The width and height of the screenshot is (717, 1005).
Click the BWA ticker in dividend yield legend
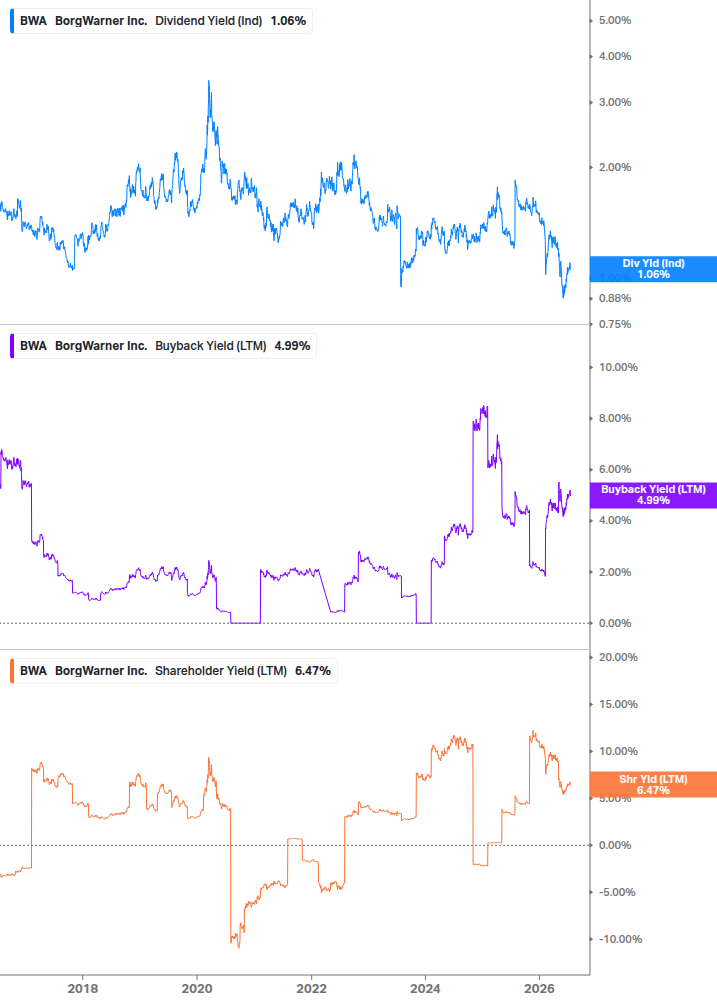(x=33, y=21)
